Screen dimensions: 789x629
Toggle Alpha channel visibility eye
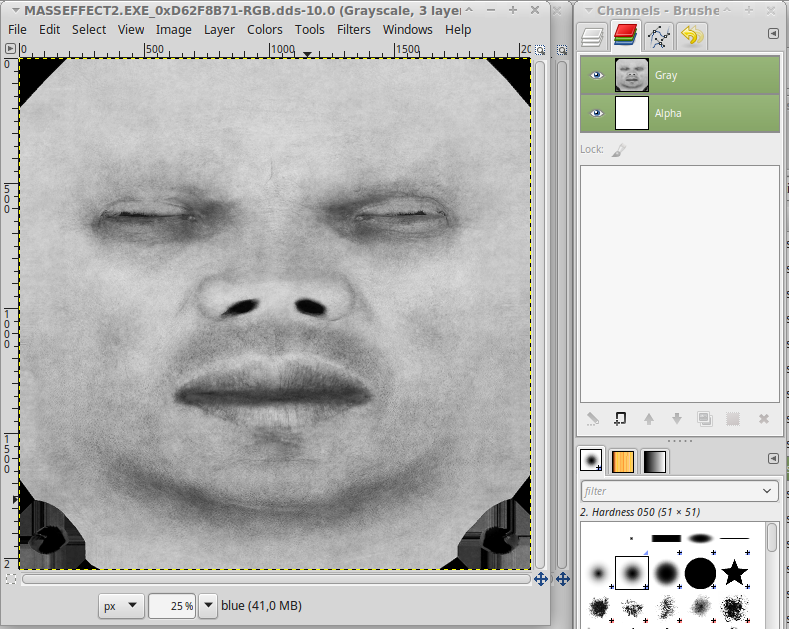tap(597, 113)
